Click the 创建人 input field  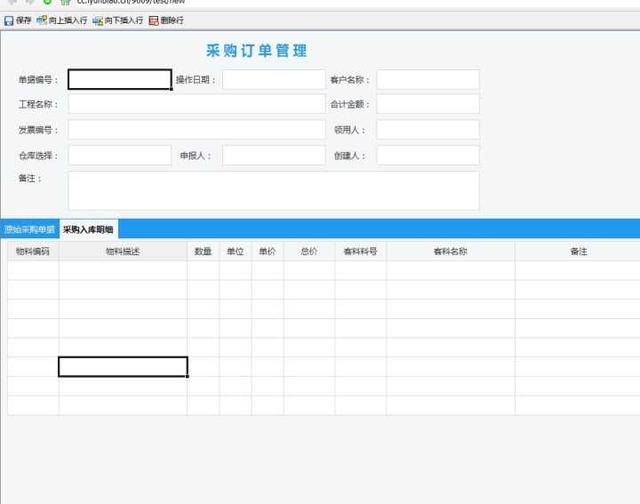[x=428, y=155]
